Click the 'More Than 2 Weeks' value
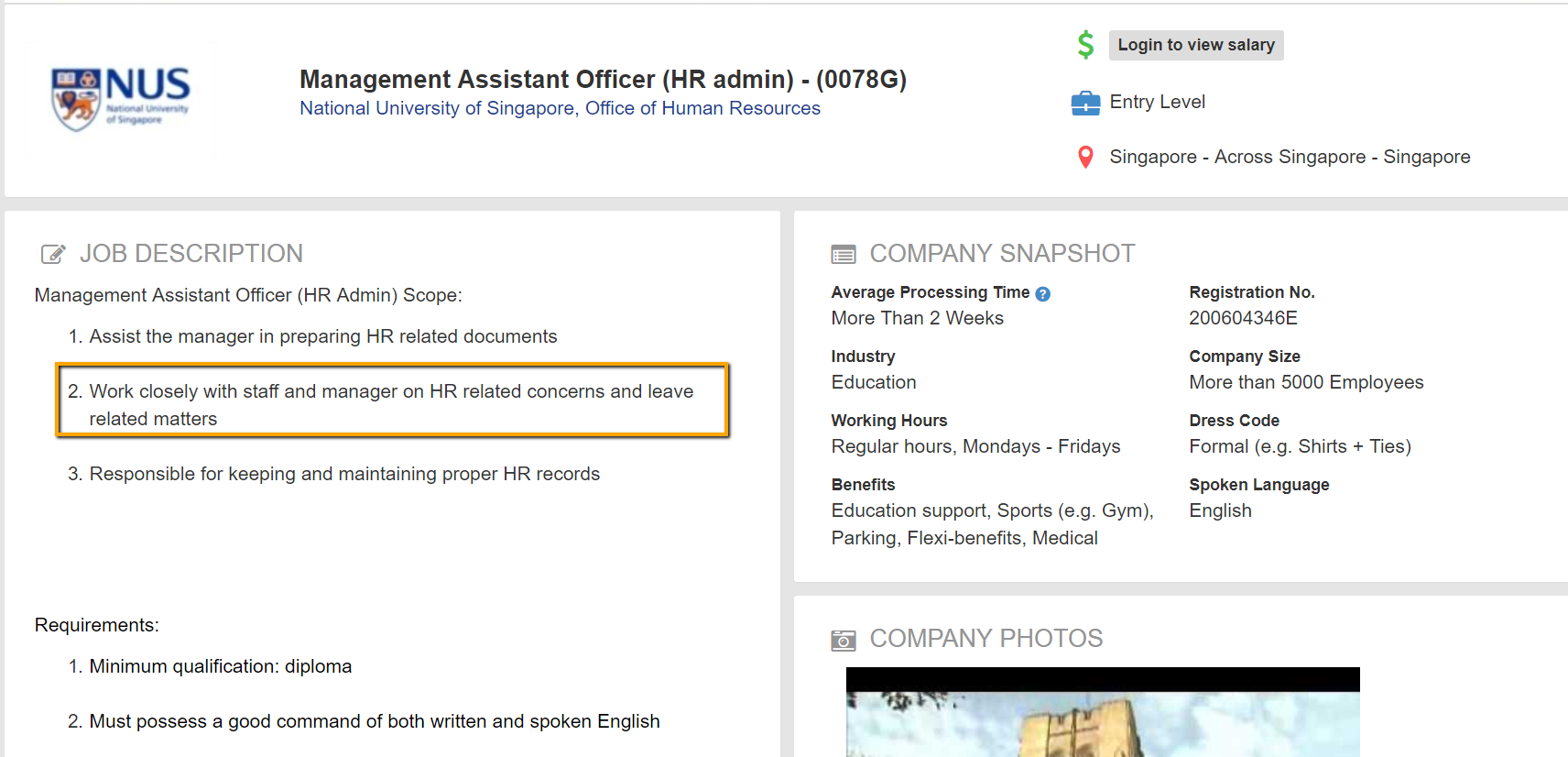The image size is (1568, 757). (x=917, y=318)
